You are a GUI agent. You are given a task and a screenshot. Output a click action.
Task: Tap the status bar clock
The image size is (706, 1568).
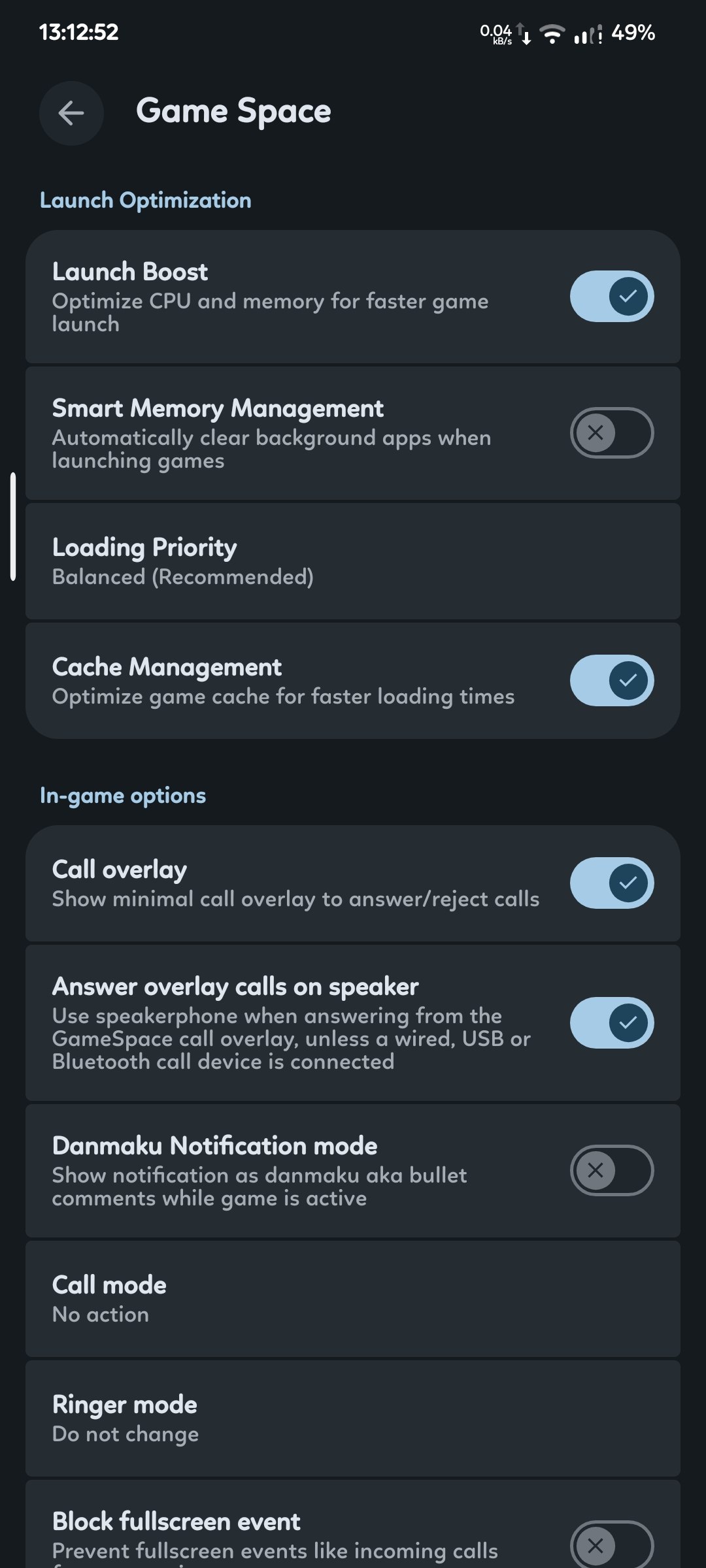click(79, 32)
